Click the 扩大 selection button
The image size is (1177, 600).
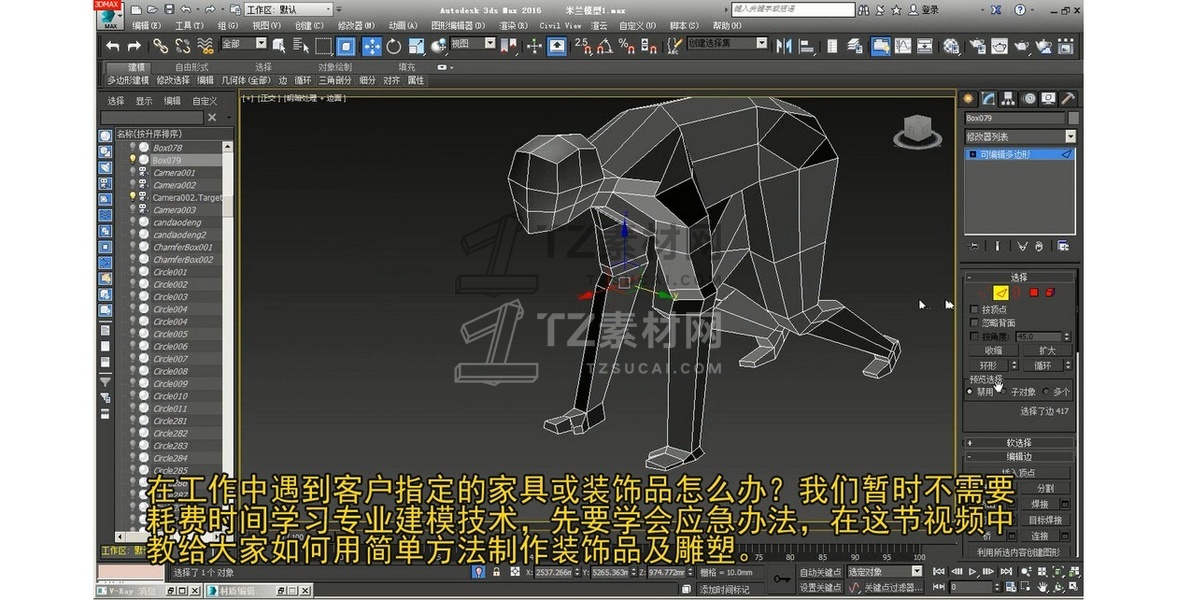pyautogui.click(x=1046, y=351)
